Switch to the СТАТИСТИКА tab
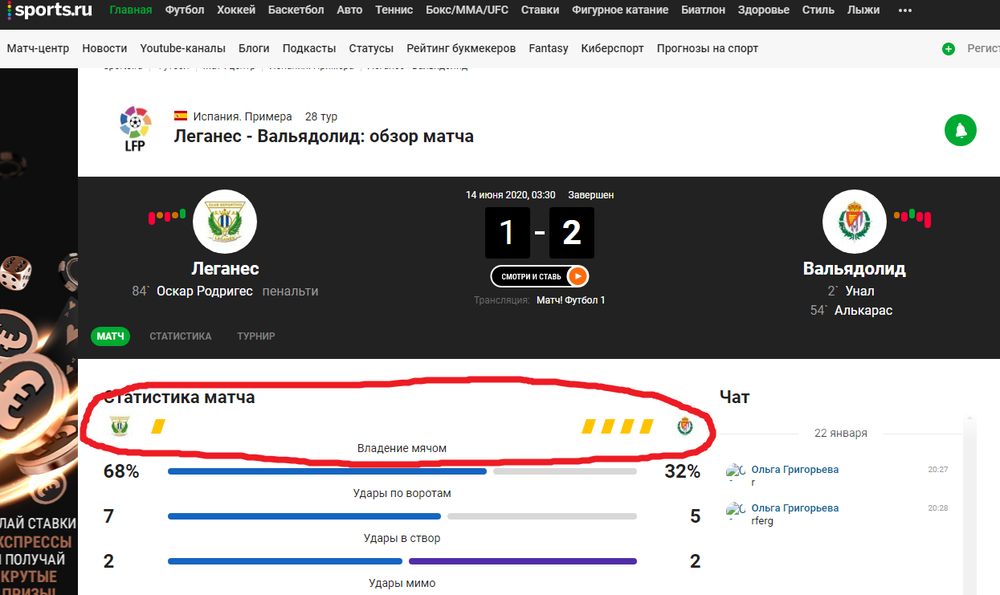 click(x=180, y=336)
